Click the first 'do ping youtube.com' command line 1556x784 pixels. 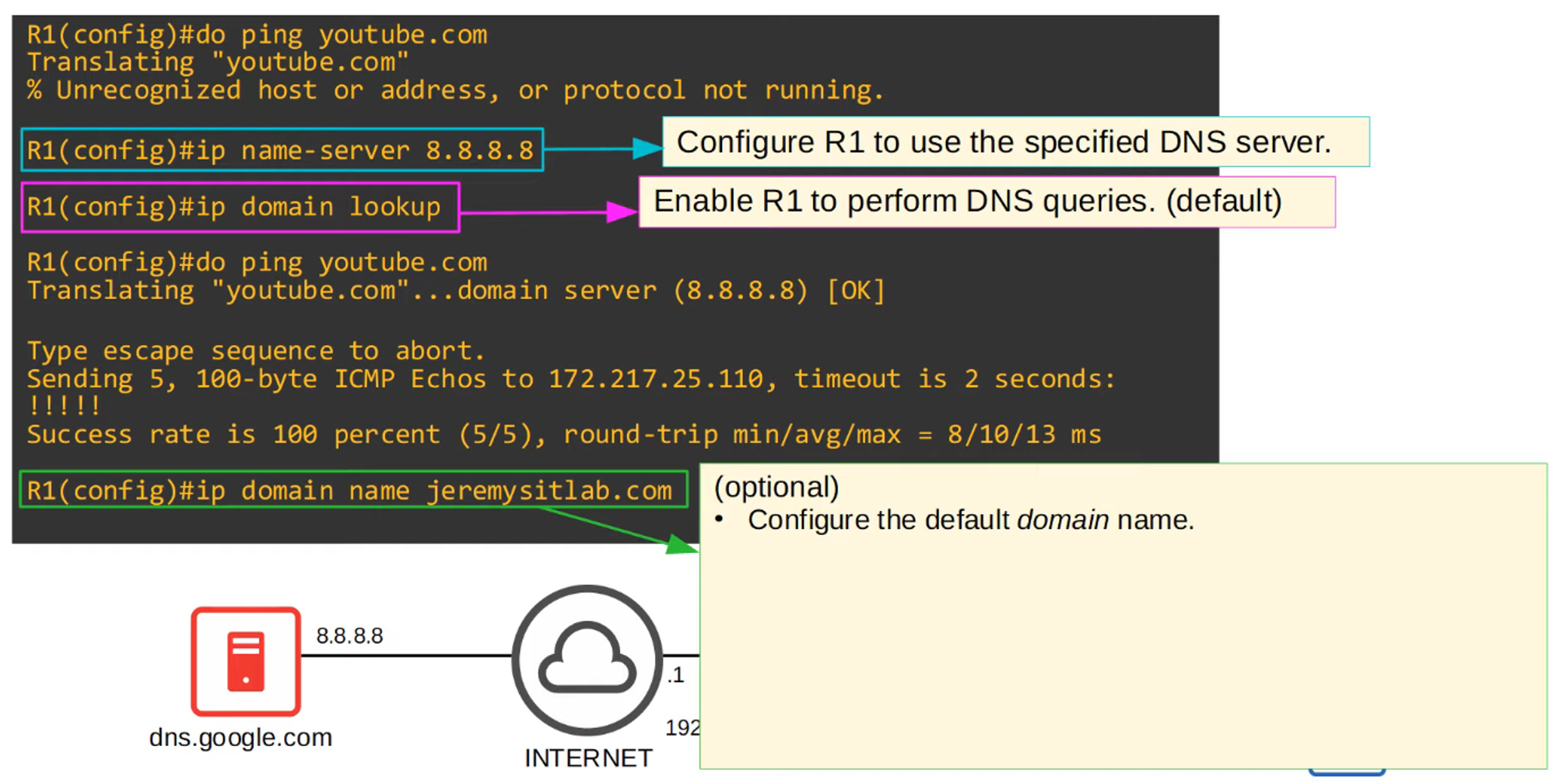click(257, 35)
